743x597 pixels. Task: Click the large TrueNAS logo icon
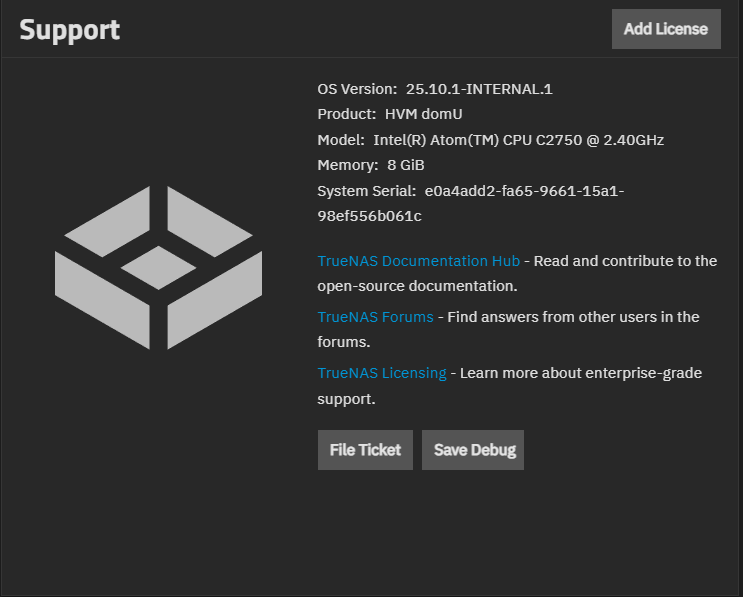point(158,268)
